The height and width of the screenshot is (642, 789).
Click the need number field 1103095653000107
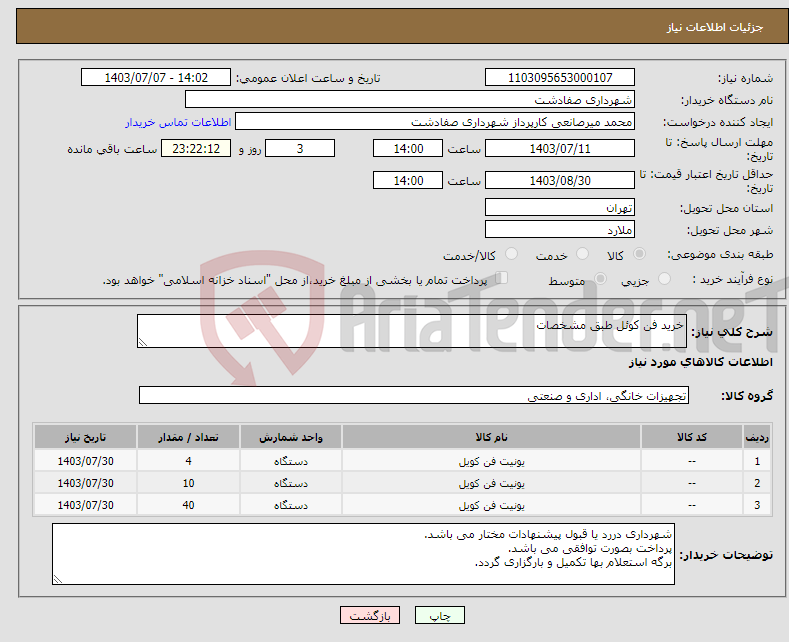pos(560,77)
